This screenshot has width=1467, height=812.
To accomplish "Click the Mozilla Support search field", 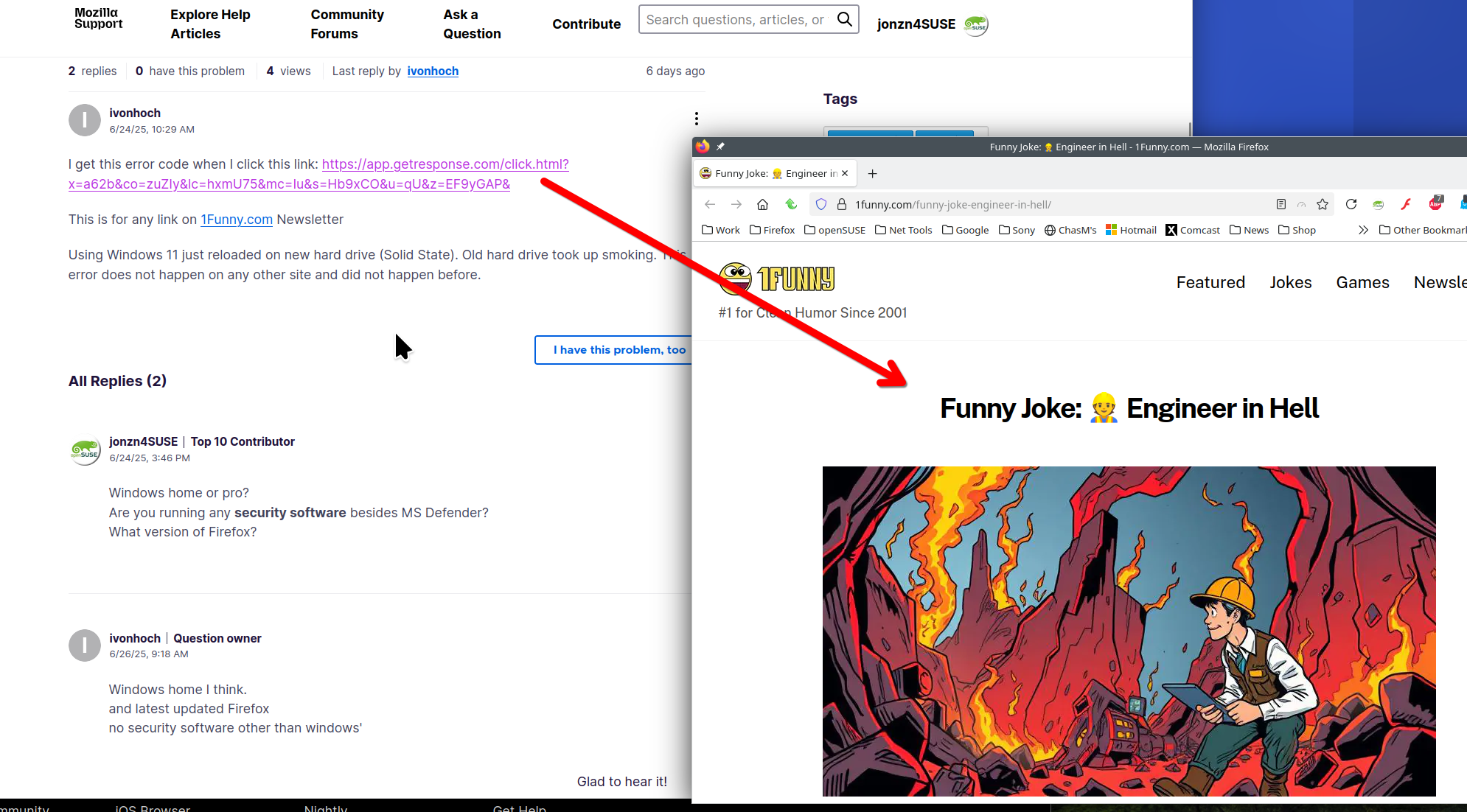I will (736, 20).
